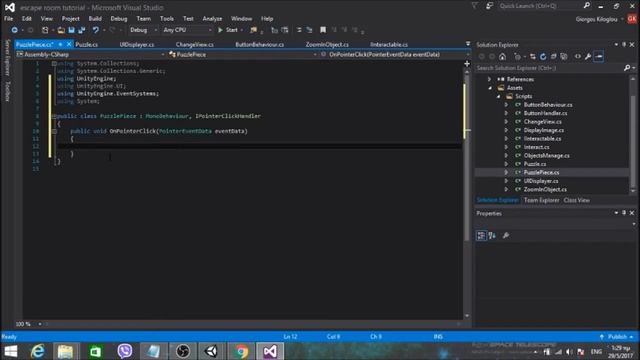Image resolution: width=640 pixels, height=360 pixels.
Task: Click the Open File folder icon
Action: click(x=61, y=30)
